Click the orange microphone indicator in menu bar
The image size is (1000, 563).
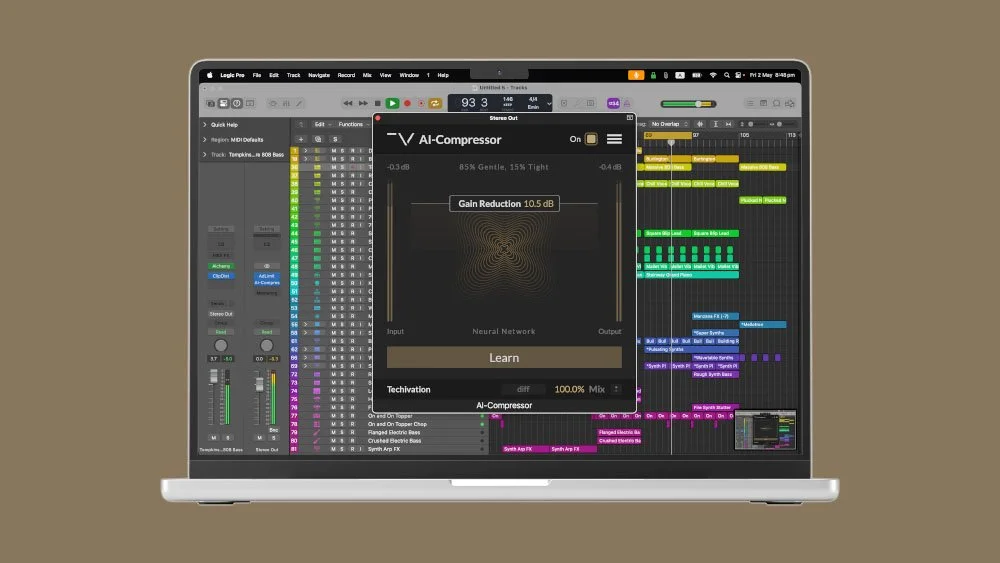click(636, 75)
